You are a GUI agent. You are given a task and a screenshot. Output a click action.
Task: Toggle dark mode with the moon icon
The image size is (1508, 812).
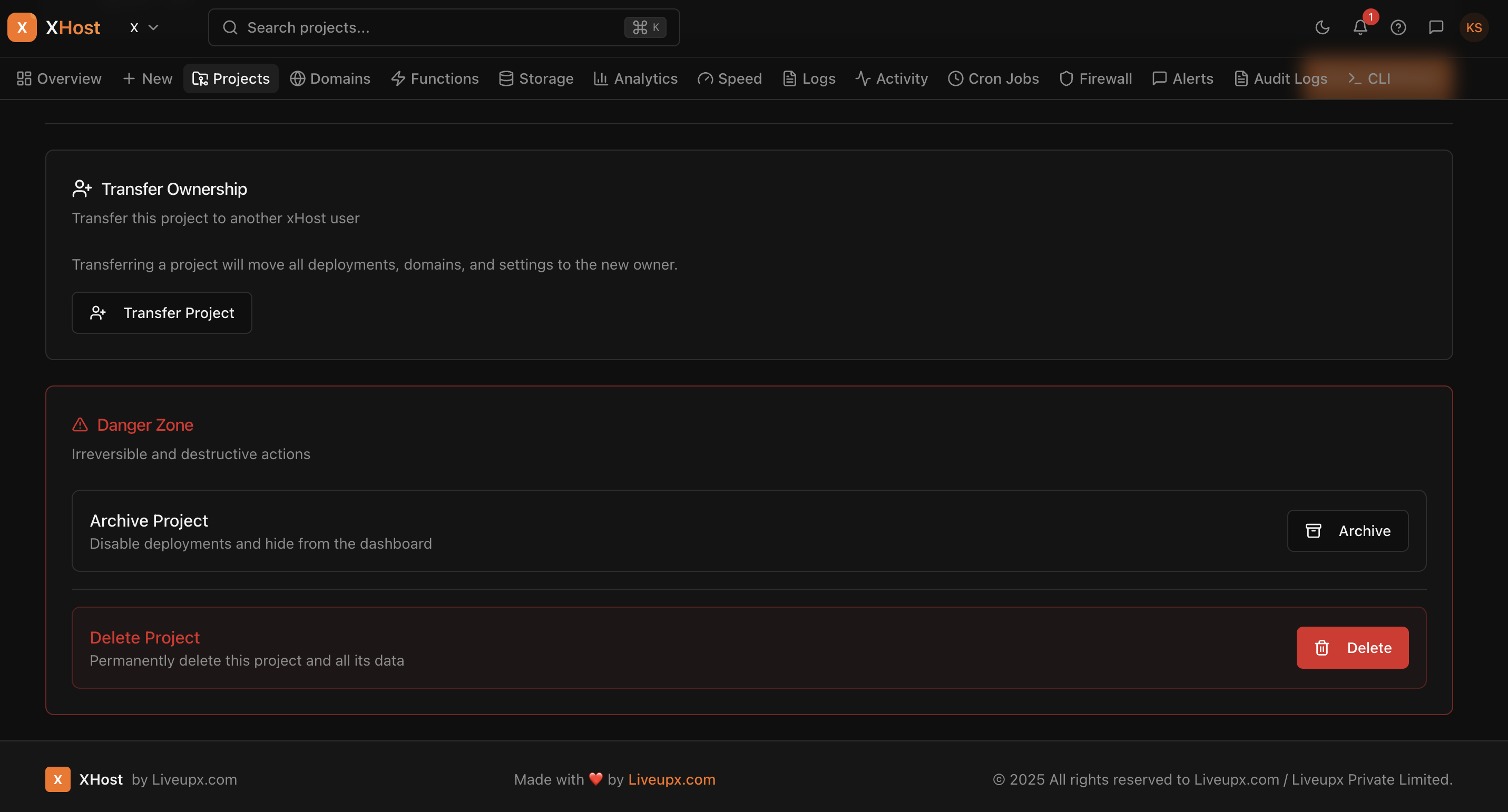(x=1322, y=27)
